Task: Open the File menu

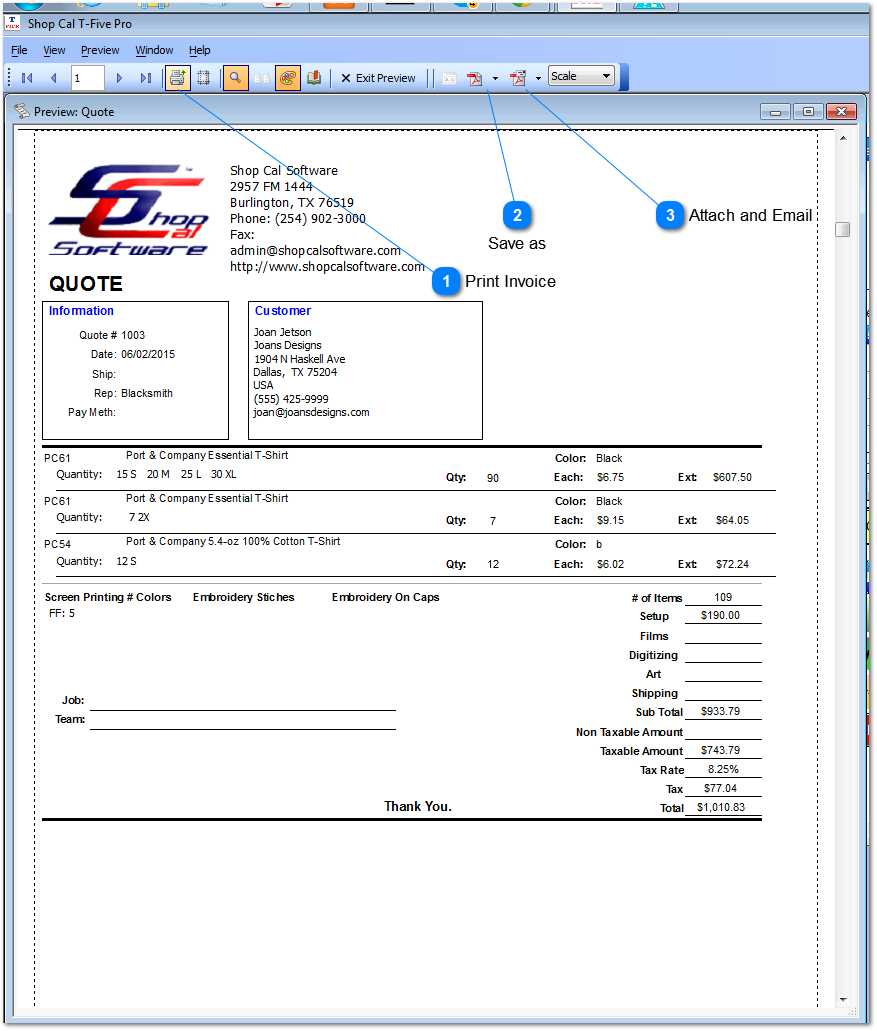Action: click(x=19, y=50)
